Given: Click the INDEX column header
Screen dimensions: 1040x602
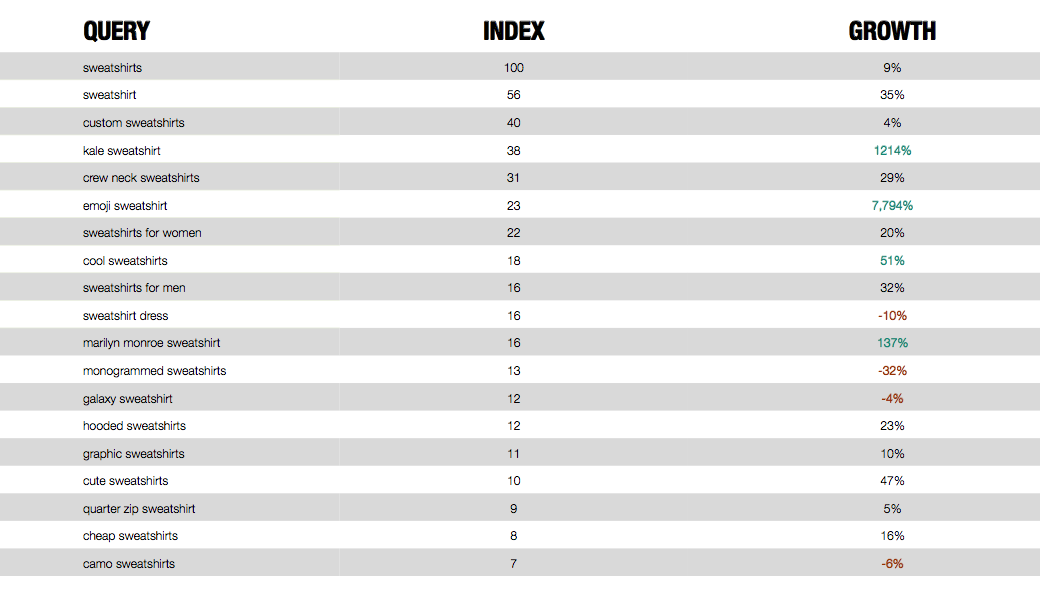Looking at the screenshot, I should (513, 31).
